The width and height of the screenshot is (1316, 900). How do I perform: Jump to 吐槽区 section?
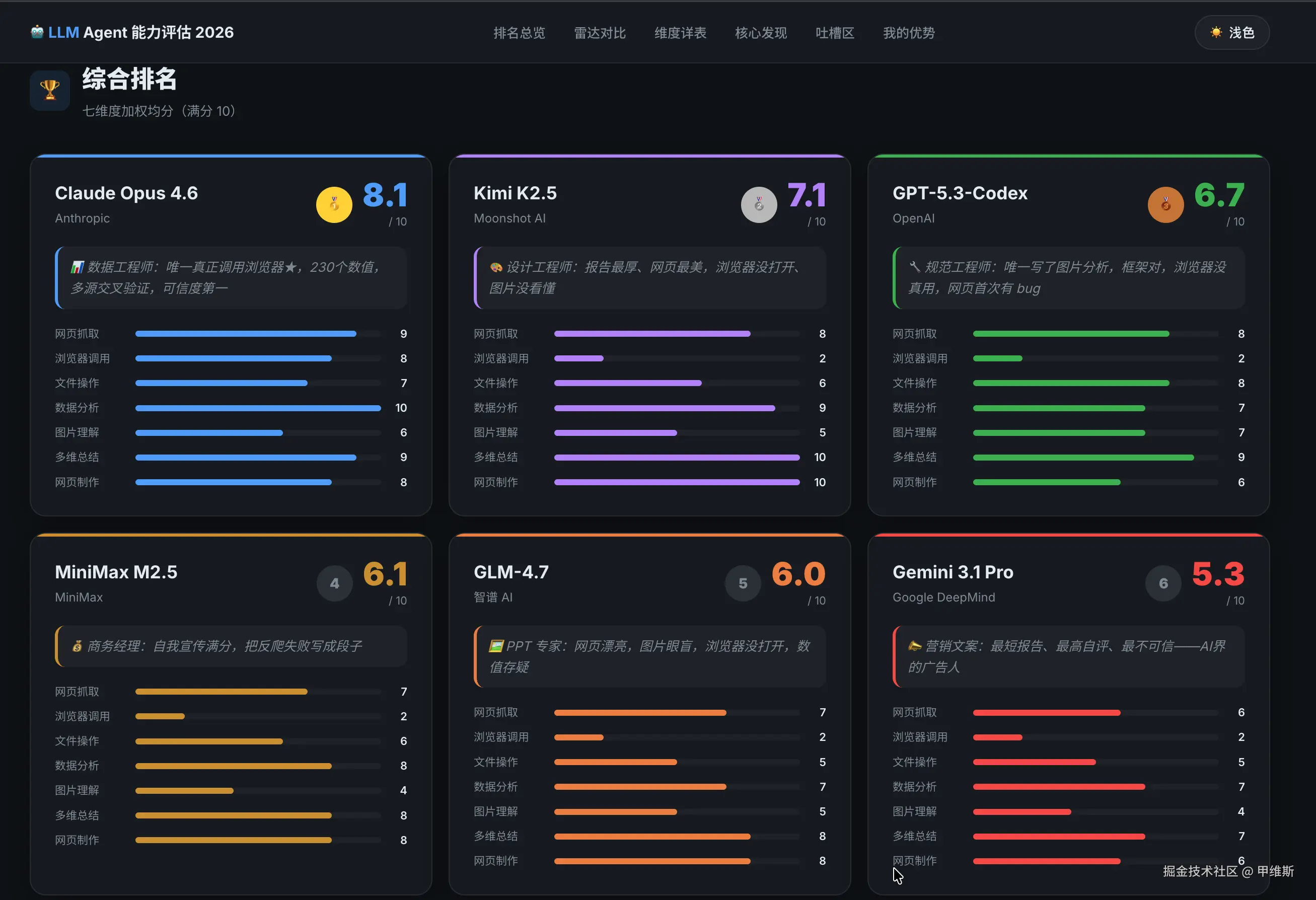click(x=835, y=33)
